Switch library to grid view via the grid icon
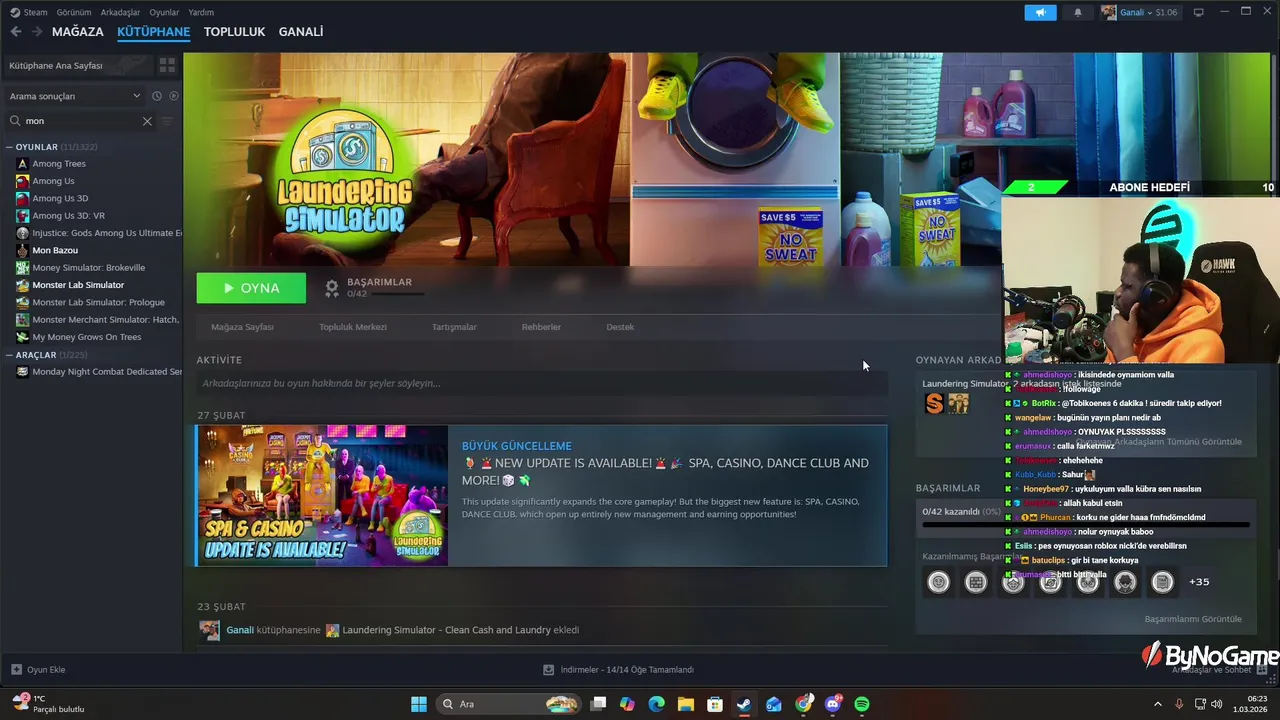 click(x=167, y=65)
